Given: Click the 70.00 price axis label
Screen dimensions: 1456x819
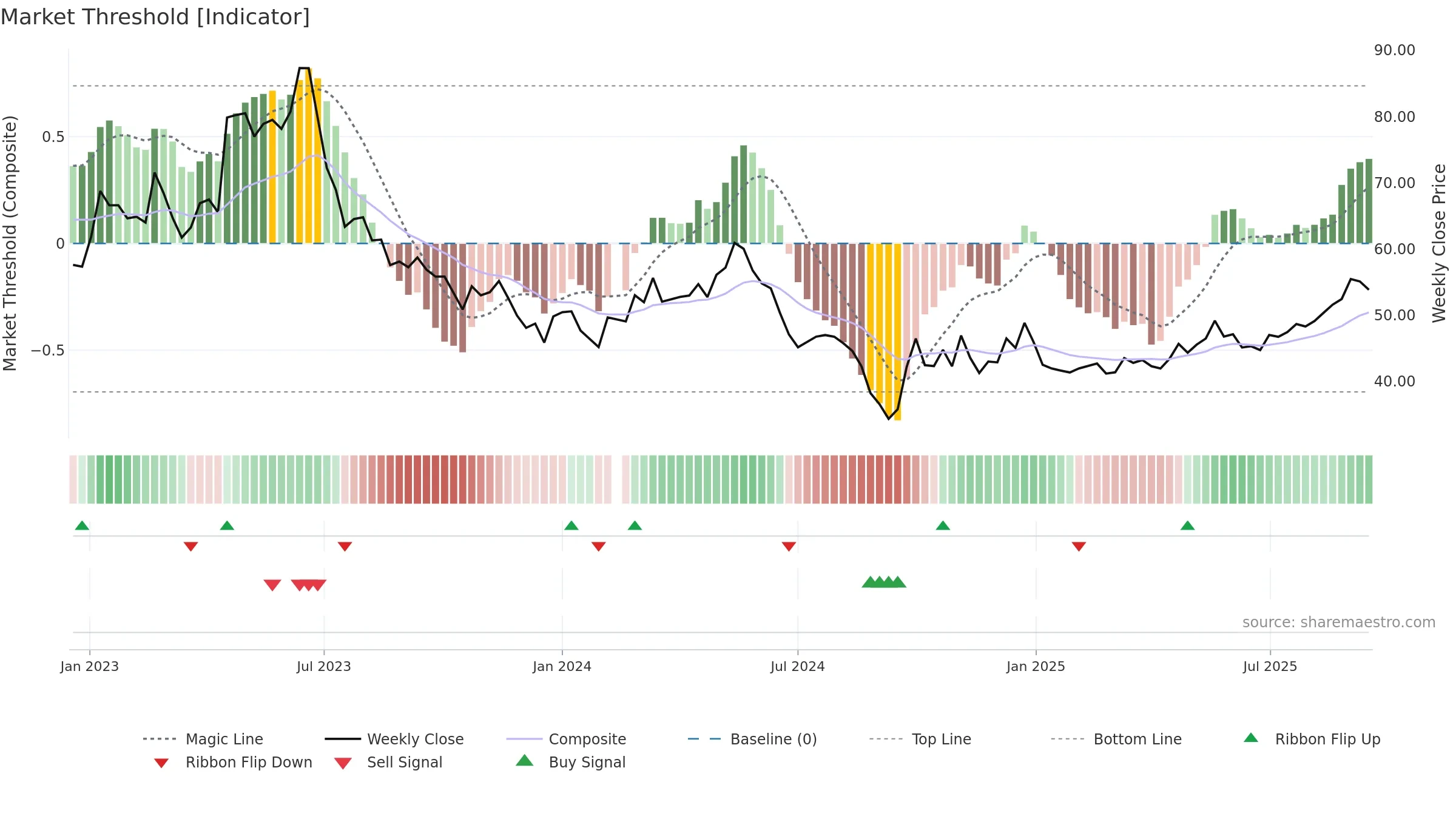Looking at the screenshot, I should (x=1395, y=183).
